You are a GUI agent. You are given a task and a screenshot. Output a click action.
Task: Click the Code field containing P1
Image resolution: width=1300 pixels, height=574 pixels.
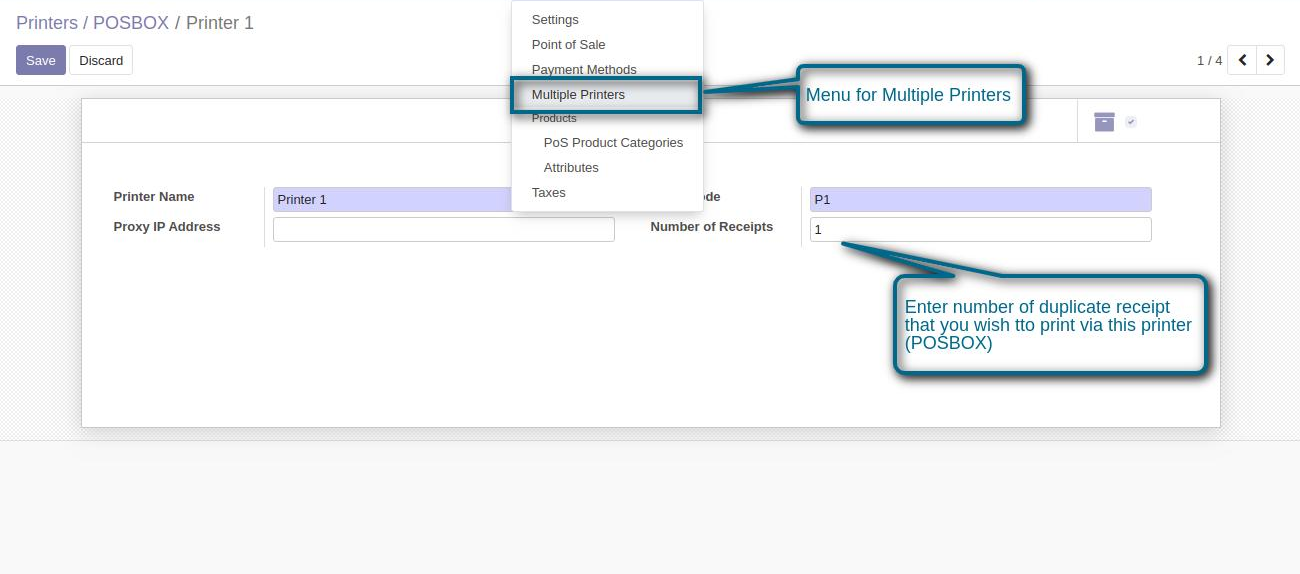(x=980, y=200)
